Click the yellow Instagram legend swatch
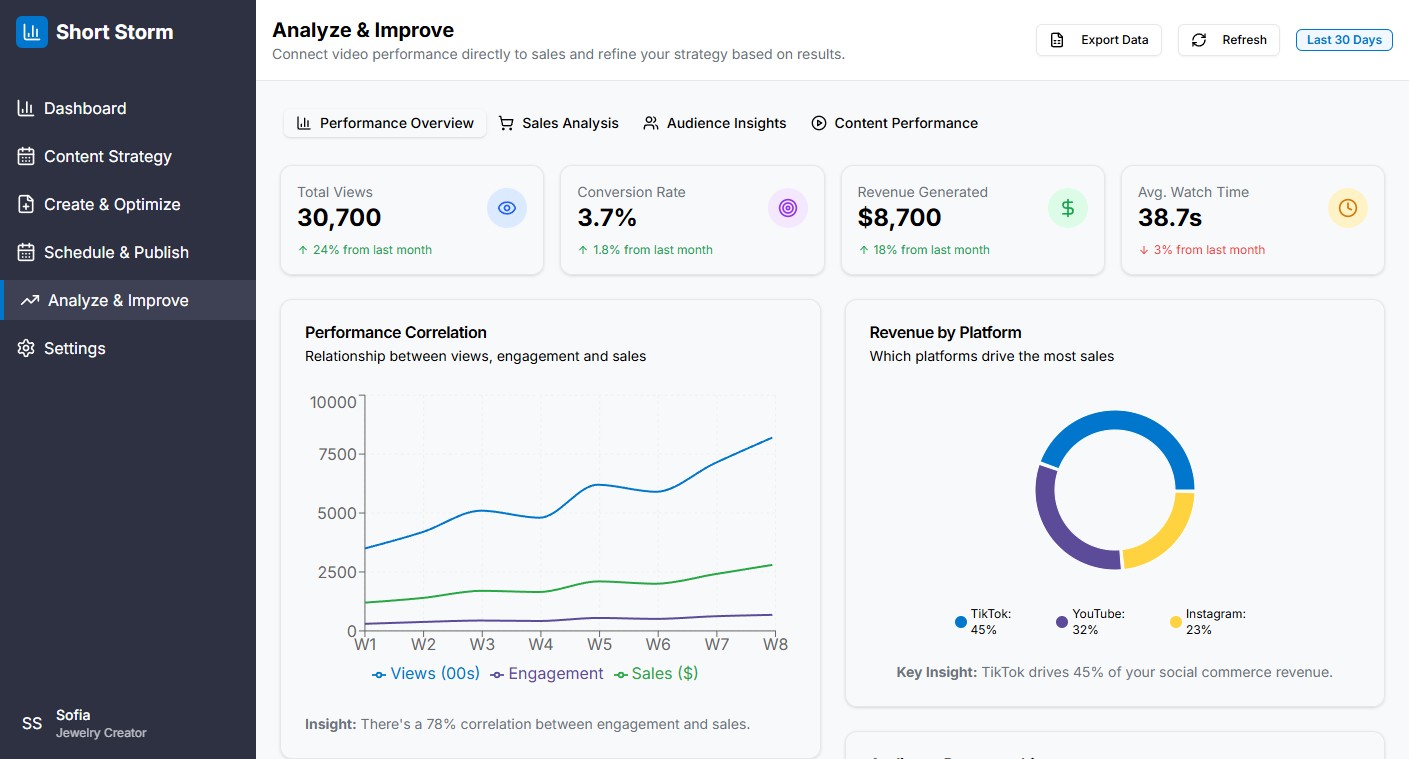This screenshot has width=1409, height=759. pyautogui.click(x=1176, y=622)
